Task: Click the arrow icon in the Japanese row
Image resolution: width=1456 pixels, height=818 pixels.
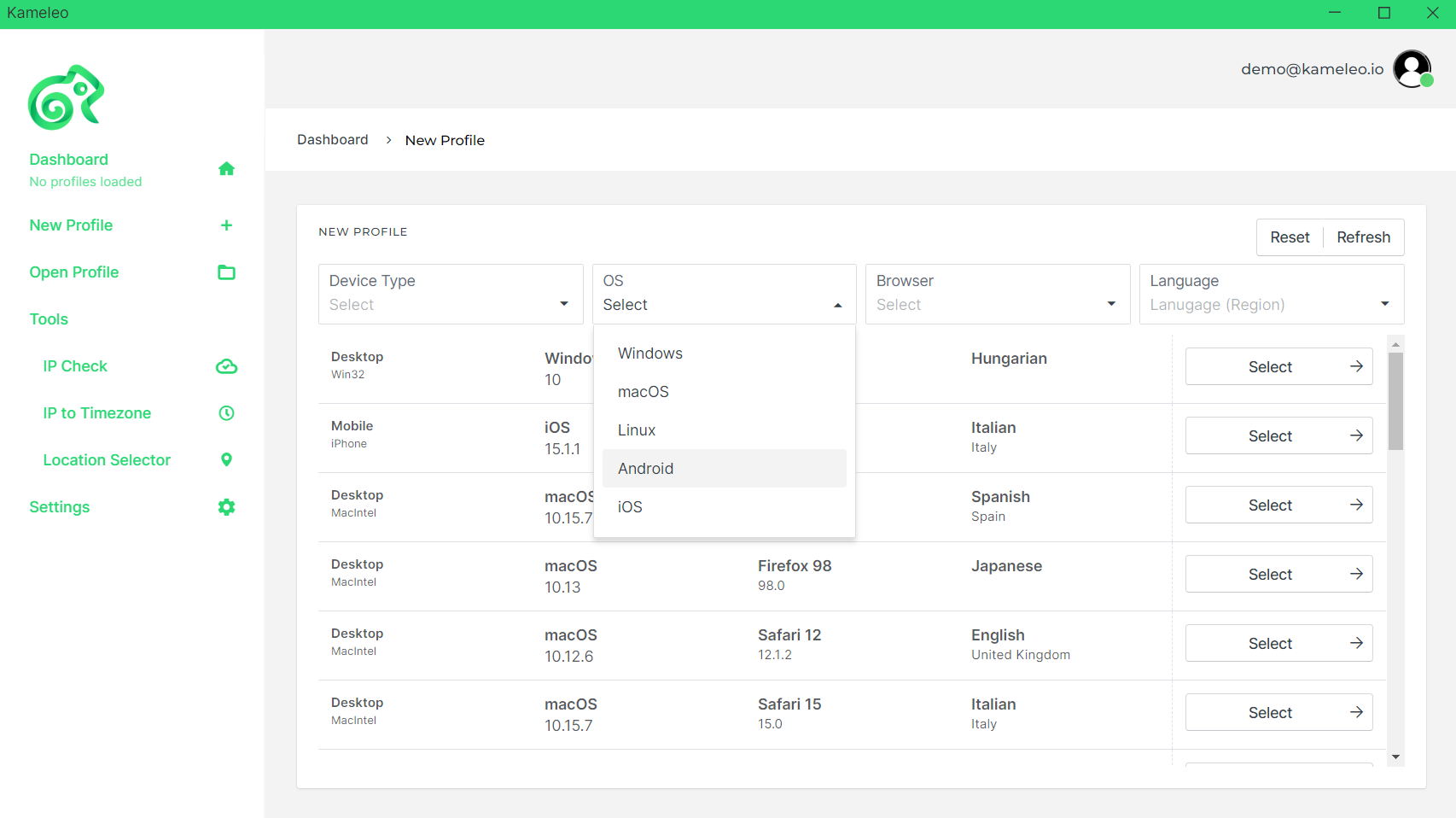Action: click(x=1356, y=574)
